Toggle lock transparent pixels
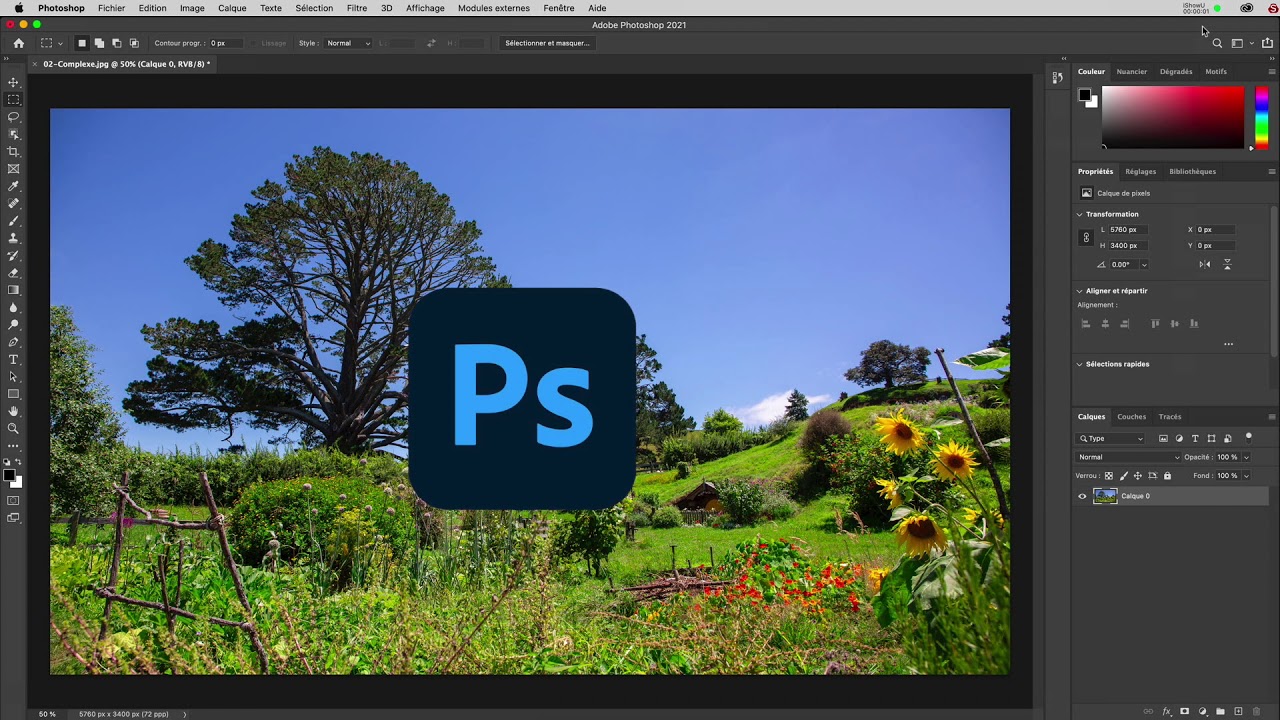 tap(1108, 476)
